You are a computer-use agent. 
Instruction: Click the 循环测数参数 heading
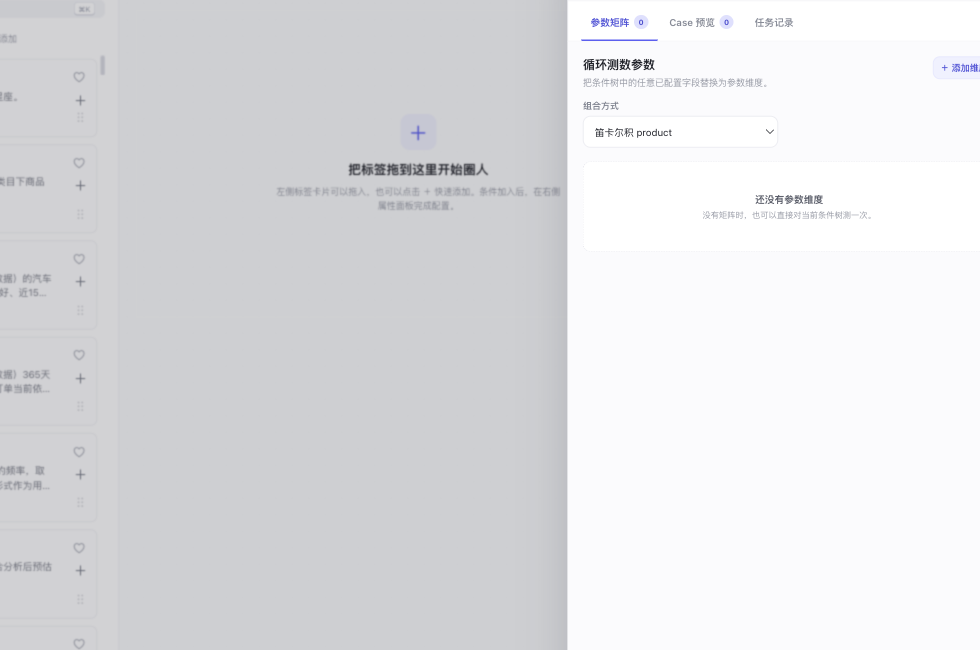pos(619,64)
